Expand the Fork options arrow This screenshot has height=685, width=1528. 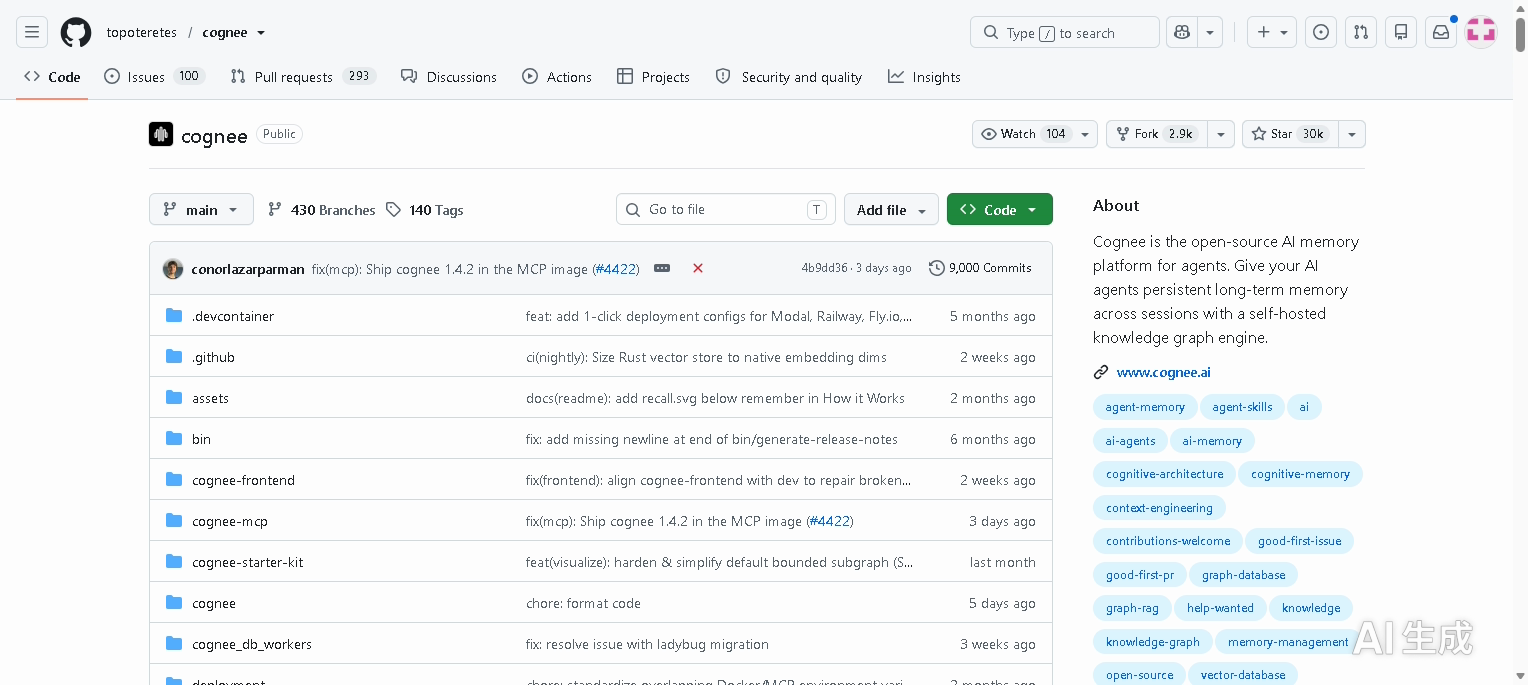1221,134
